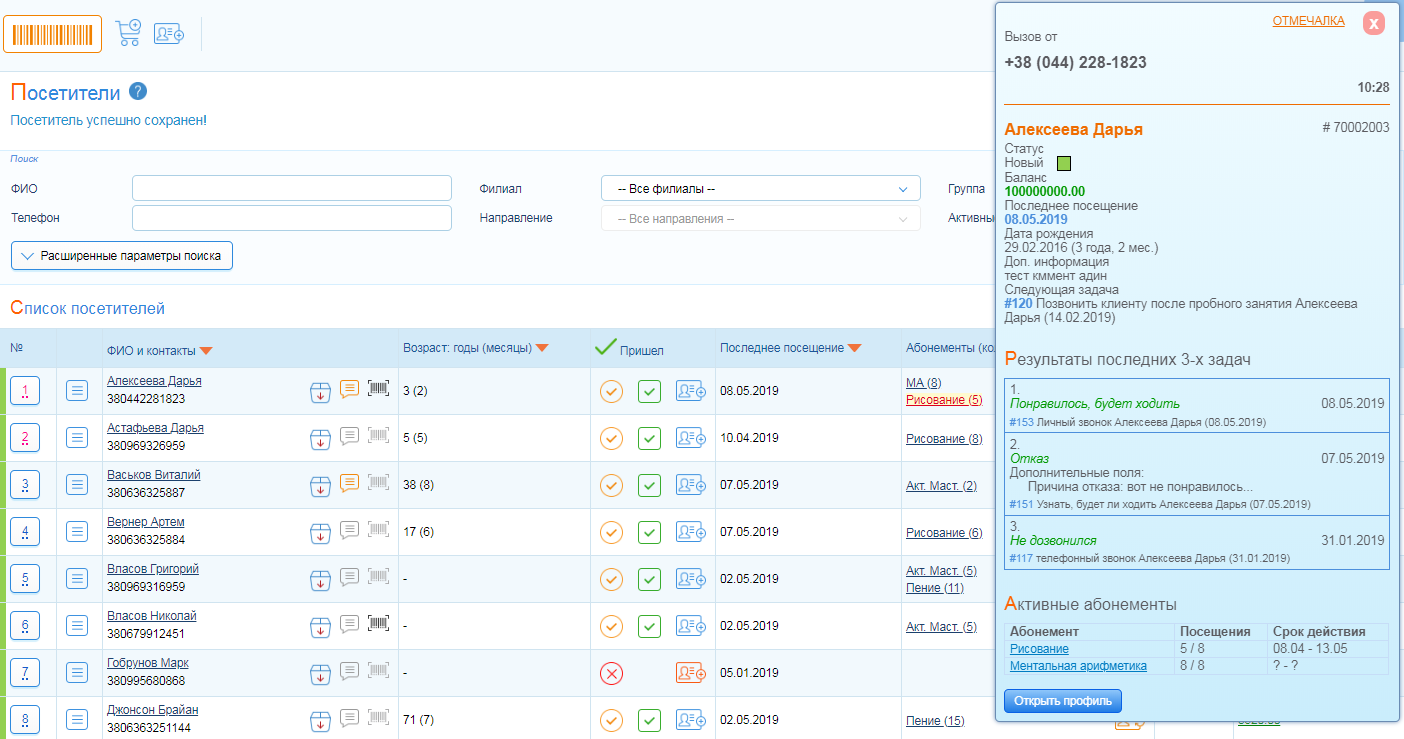This screenshot has height=739, width=1404.
Task: Click payment box icon for Астафьева Дарья
Action: (320, 437)
